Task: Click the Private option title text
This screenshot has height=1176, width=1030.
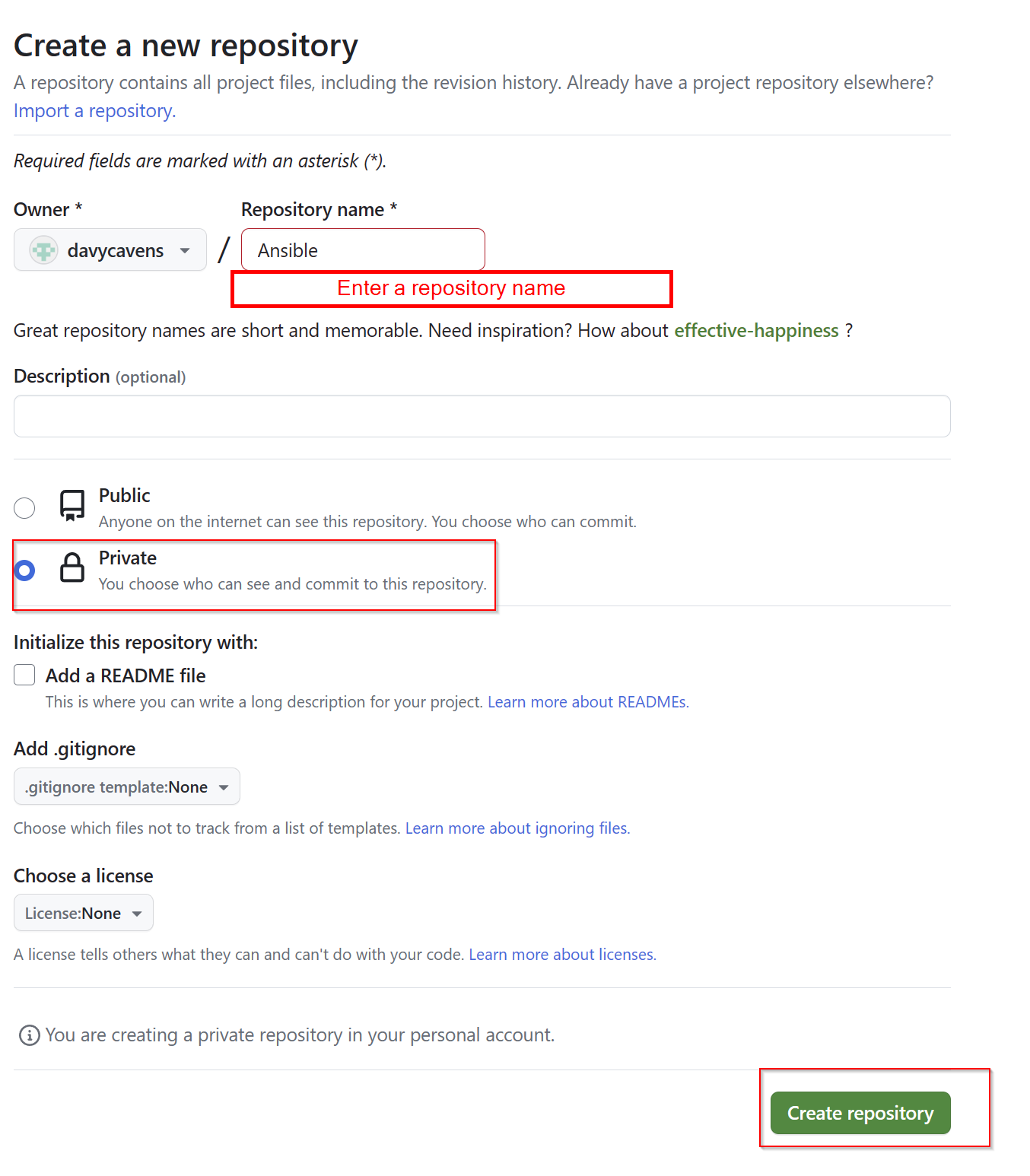Action: pyautogui.click(x=128, y=558)
